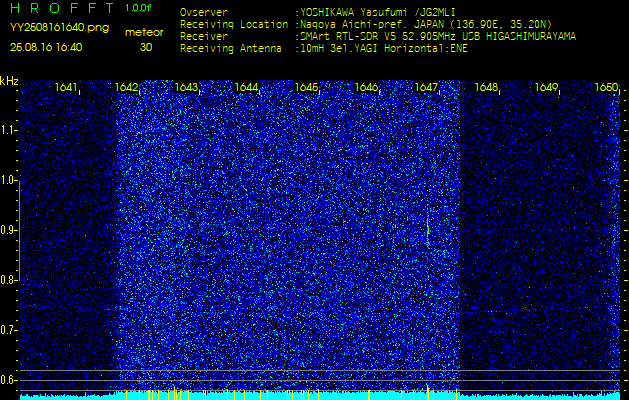
Task: Click the 1644 time marker
Action: click(x=246, y=87)
